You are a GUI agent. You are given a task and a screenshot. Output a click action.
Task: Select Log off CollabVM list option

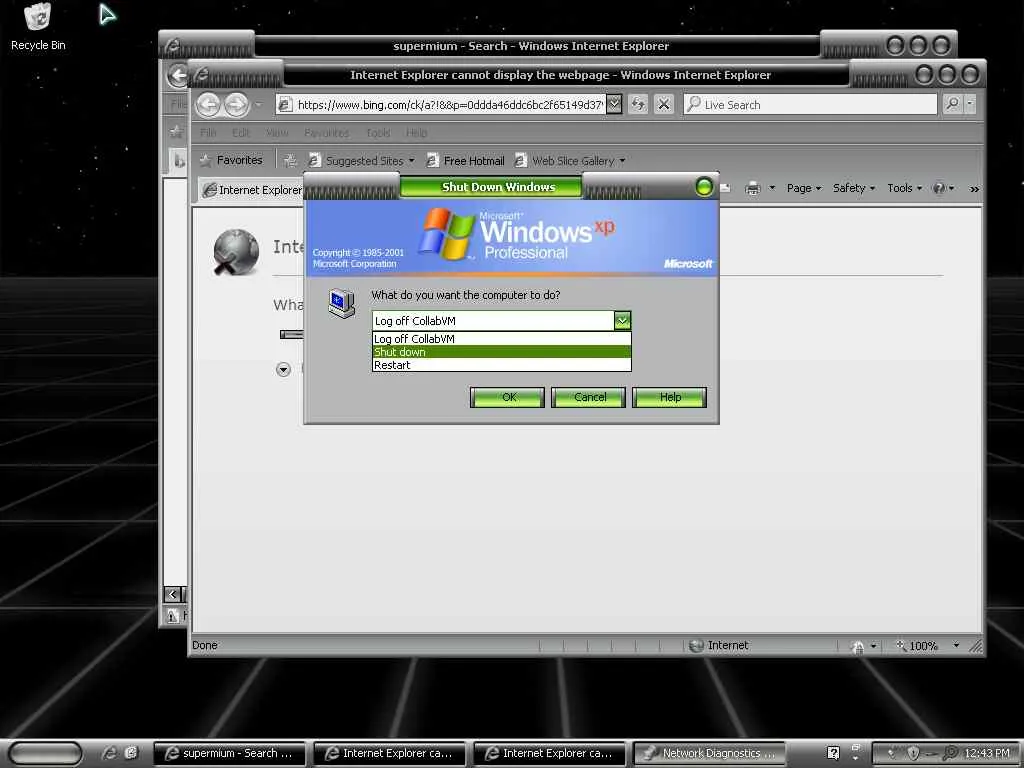(502, 339)
